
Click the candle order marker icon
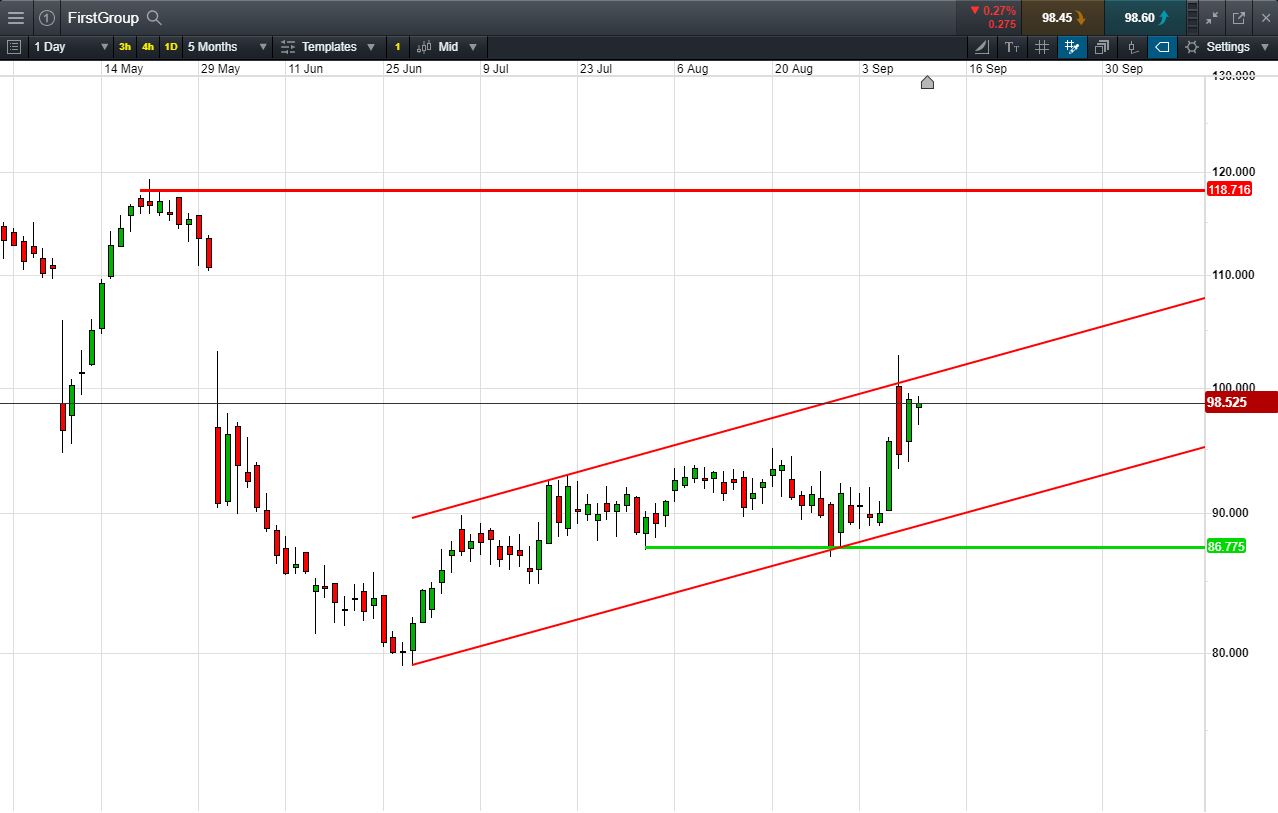1132,47
